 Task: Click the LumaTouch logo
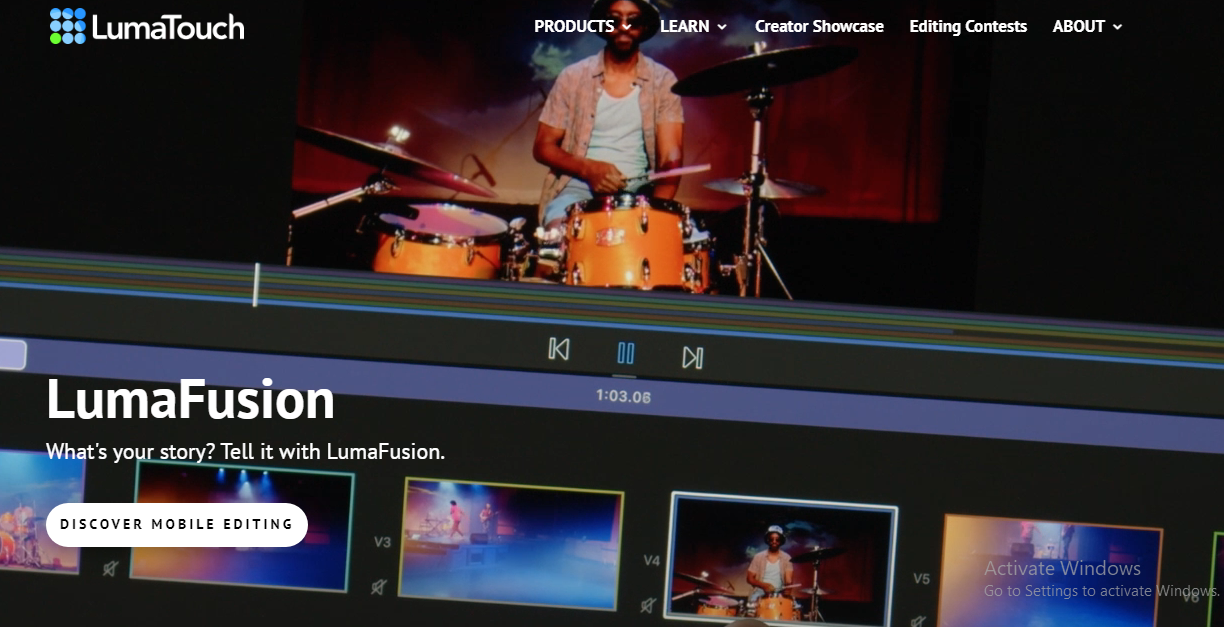[x=147, y=26]
